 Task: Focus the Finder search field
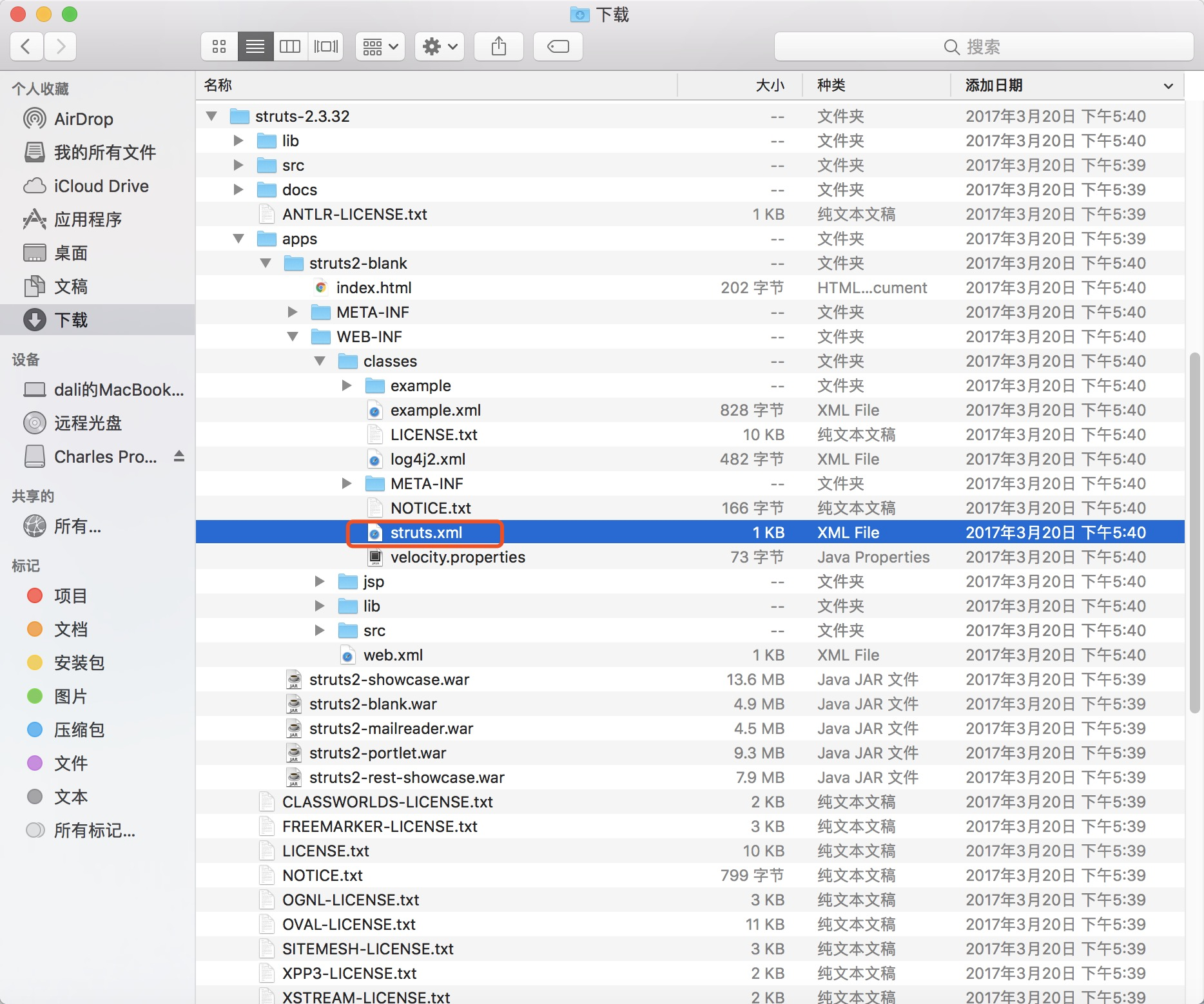click(984, 46)
